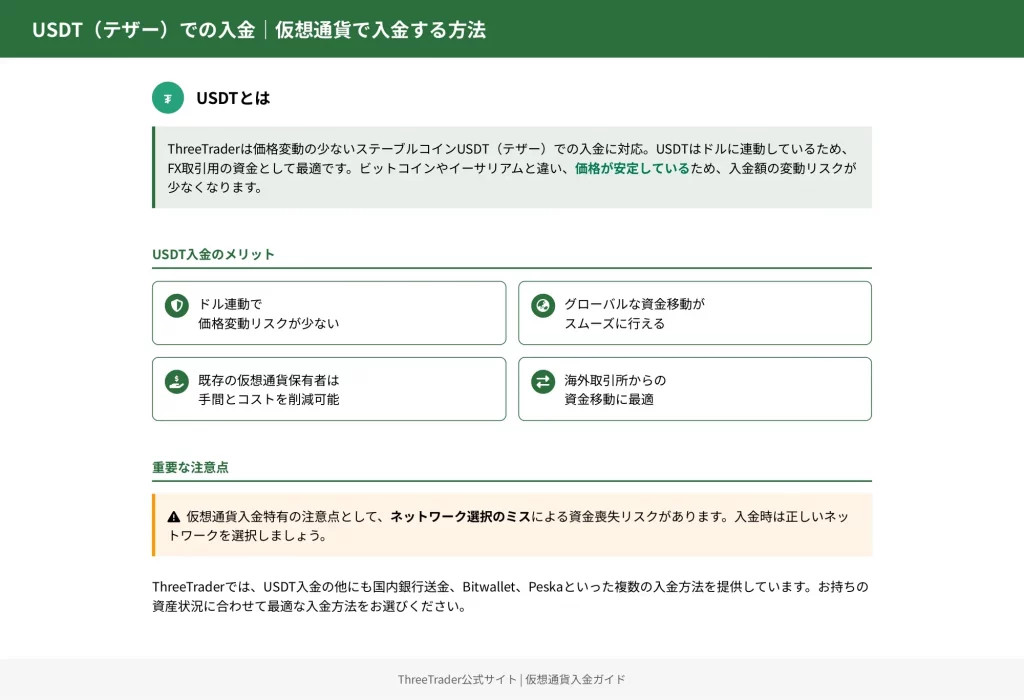The width and height of the screenshot is (1024, 700).
Task: Click the USDT入金のメリット section heading
Action: (213, 254)
